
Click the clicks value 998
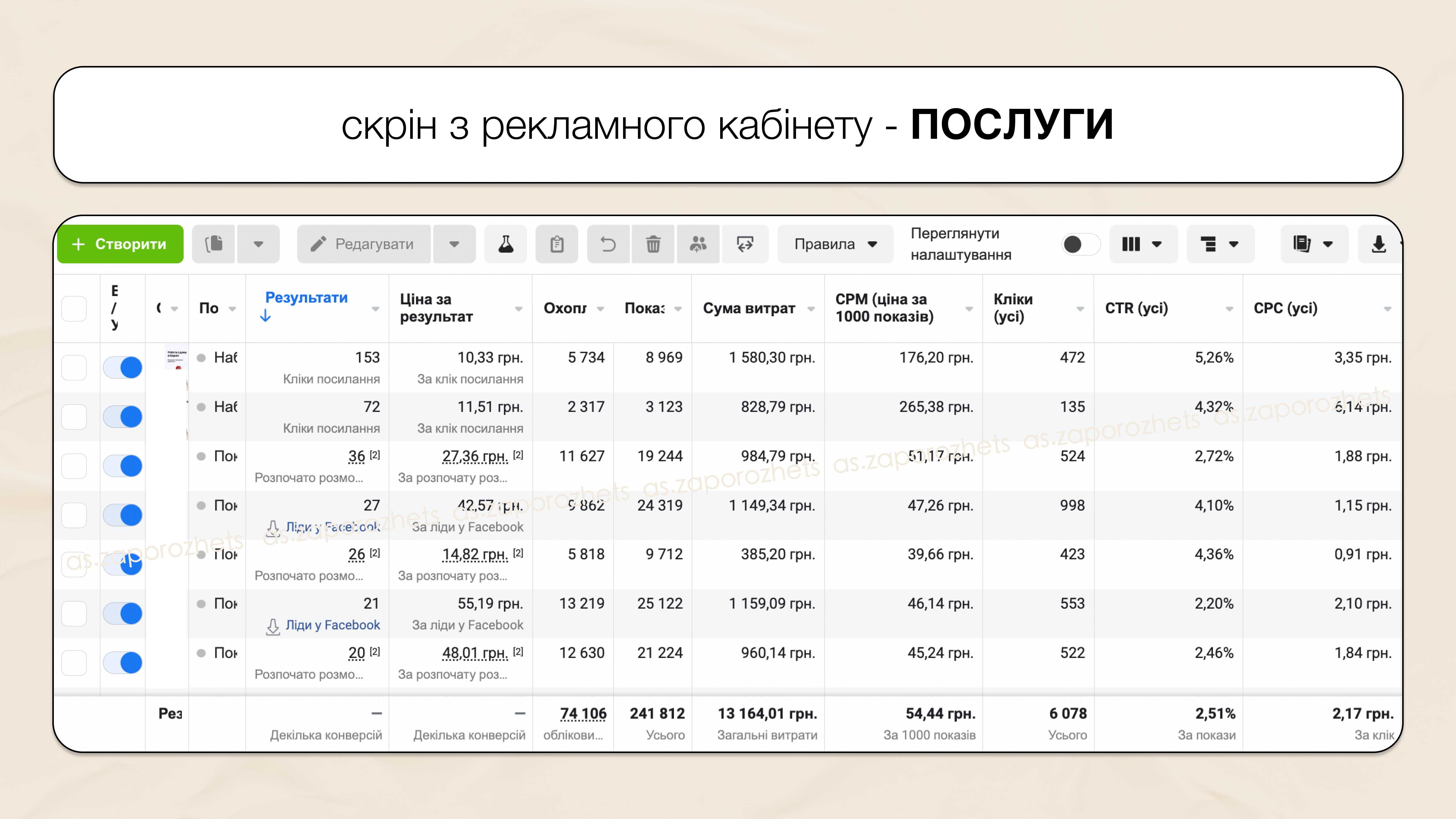click(1072, 505)
